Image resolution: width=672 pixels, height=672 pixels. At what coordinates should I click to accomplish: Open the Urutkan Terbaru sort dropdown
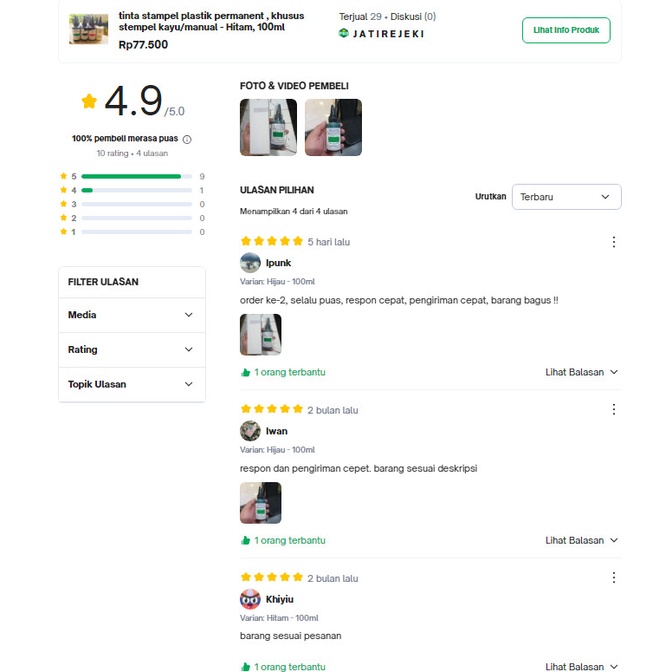(567, 197)
